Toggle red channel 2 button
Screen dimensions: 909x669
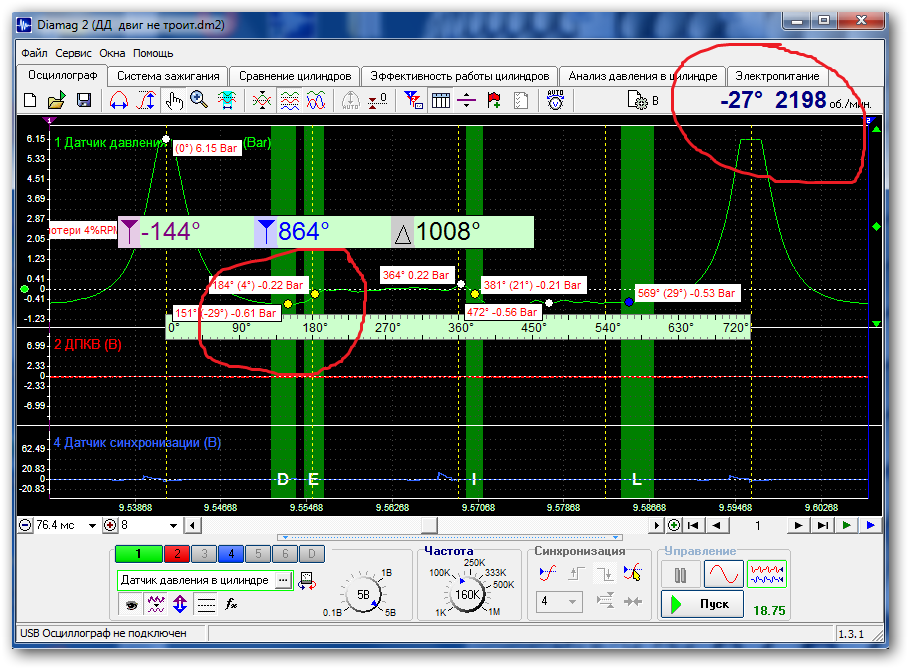pyautogui.click(x=177, y=554)
